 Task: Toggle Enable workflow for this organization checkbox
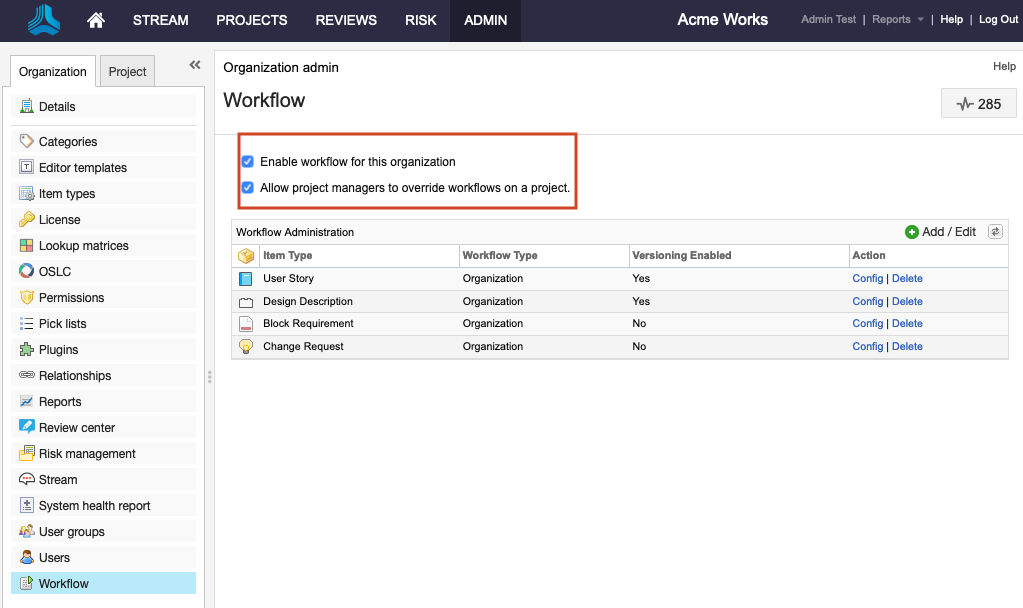click(x=247, y=161)
